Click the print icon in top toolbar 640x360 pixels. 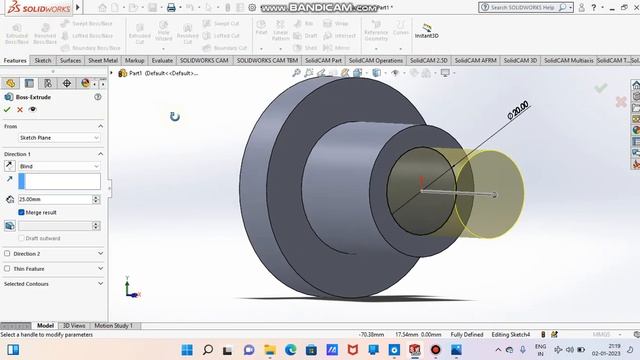(171, 7)
